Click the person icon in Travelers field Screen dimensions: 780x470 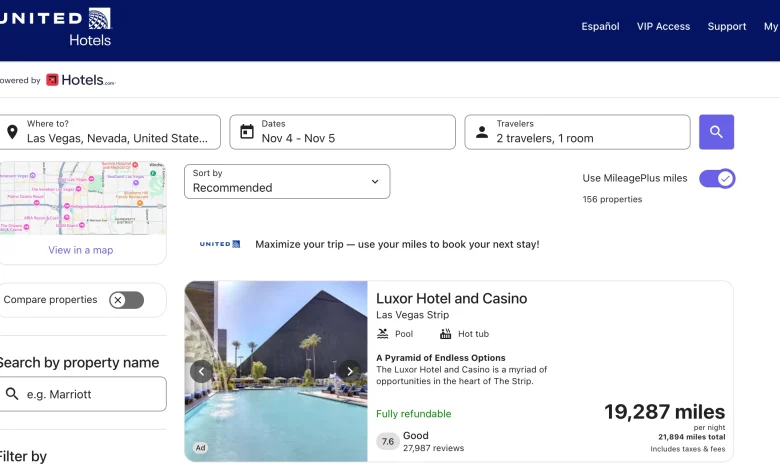coord(482,132)
